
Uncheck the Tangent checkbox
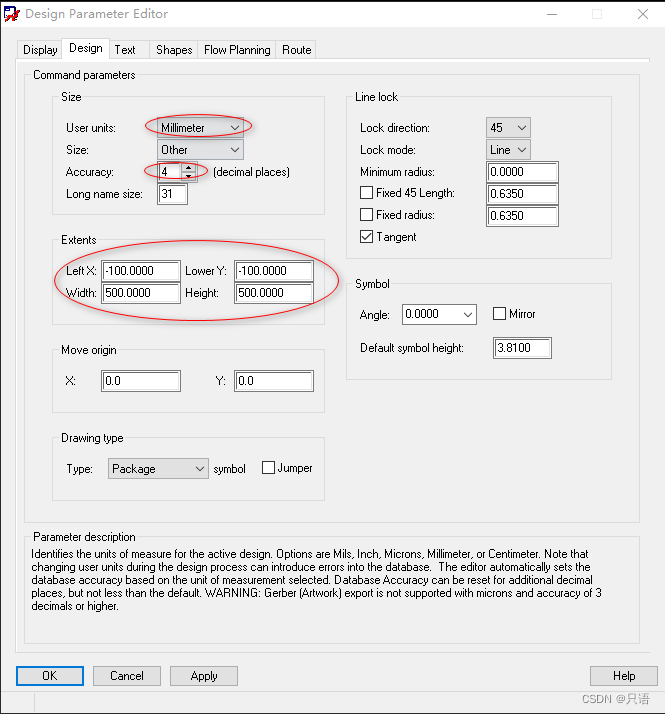pos(367,237)
